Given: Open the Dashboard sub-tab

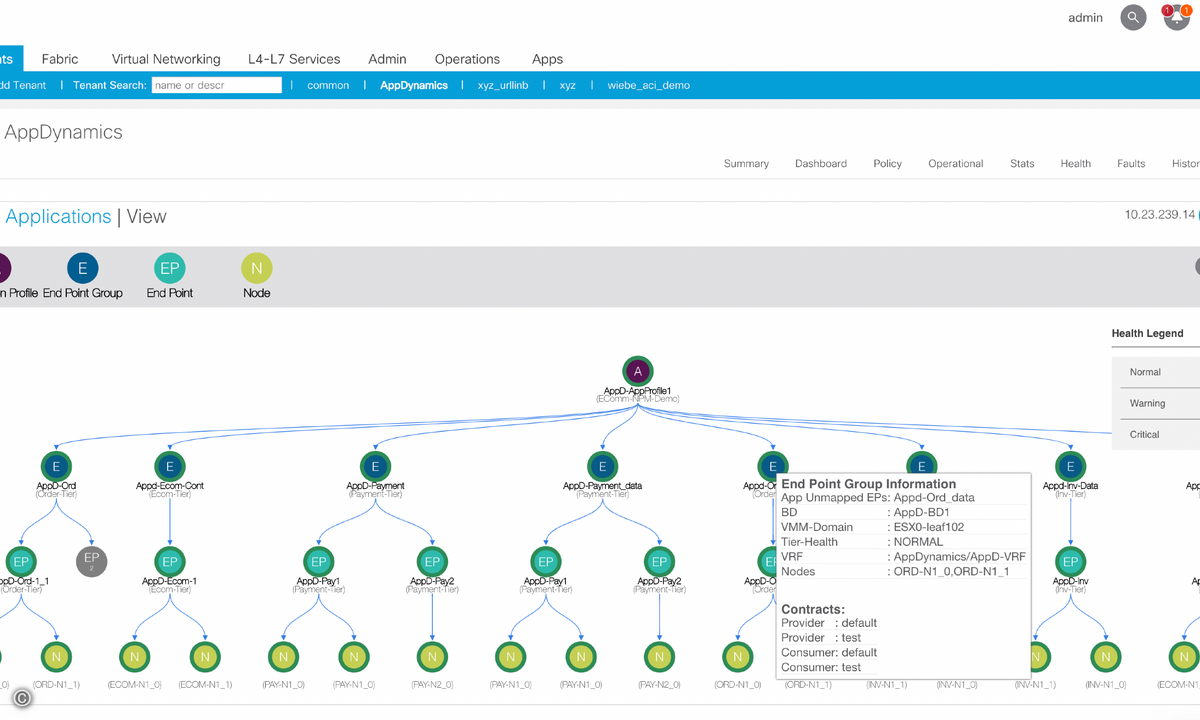Looking at the screenshot, I should click(x=821, y=164).
